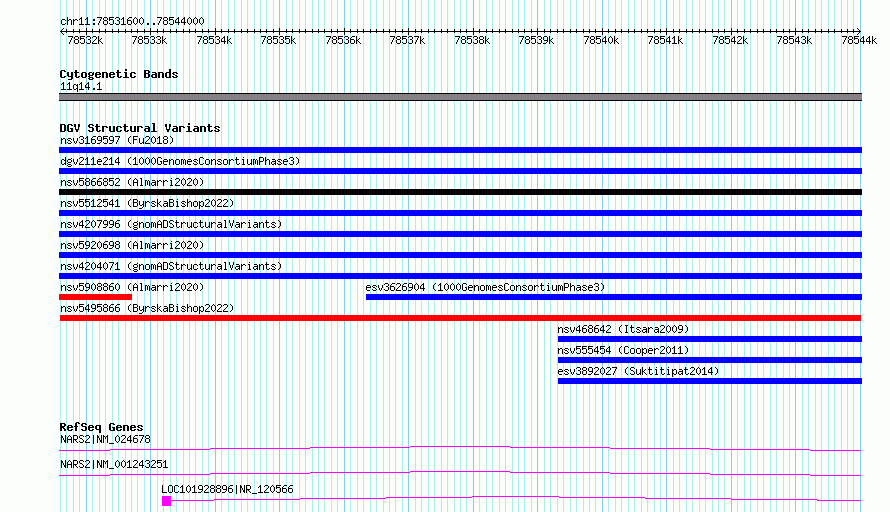Click the 78543k ruler tick label
The height and width of the screenshot is (512, 890).
point(794,40)
